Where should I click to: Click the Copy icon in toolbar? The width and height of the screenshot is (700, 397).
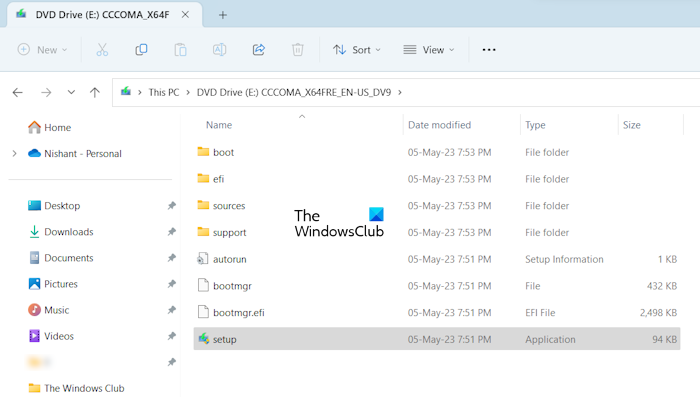(x=141, y=50)
